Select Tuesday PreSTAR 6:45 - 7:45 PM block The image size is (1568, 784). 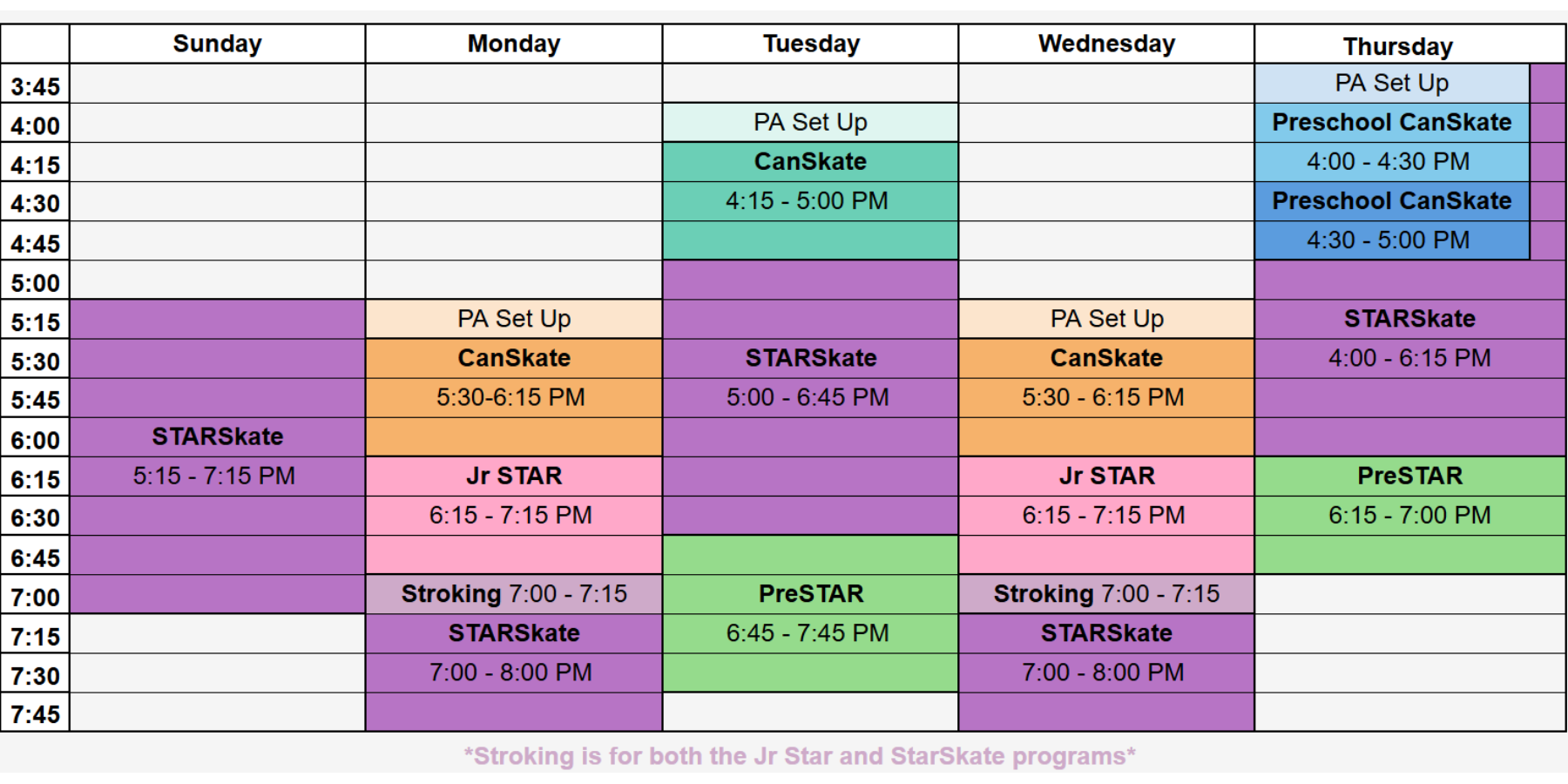pyautogui.click(x=810, y=614)
